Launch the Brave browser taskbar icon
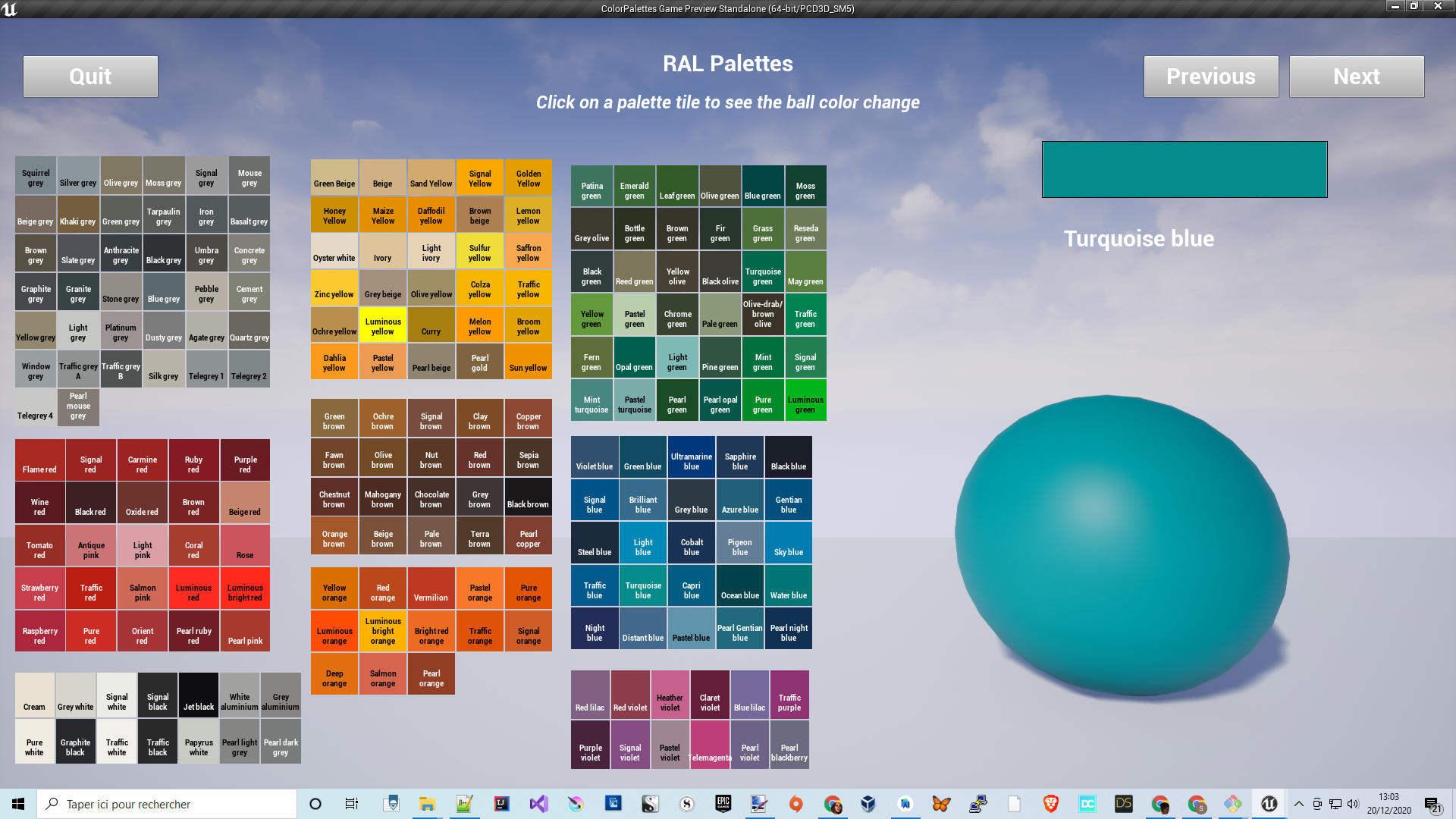 pyautogui.click(x=1050, y=804)
